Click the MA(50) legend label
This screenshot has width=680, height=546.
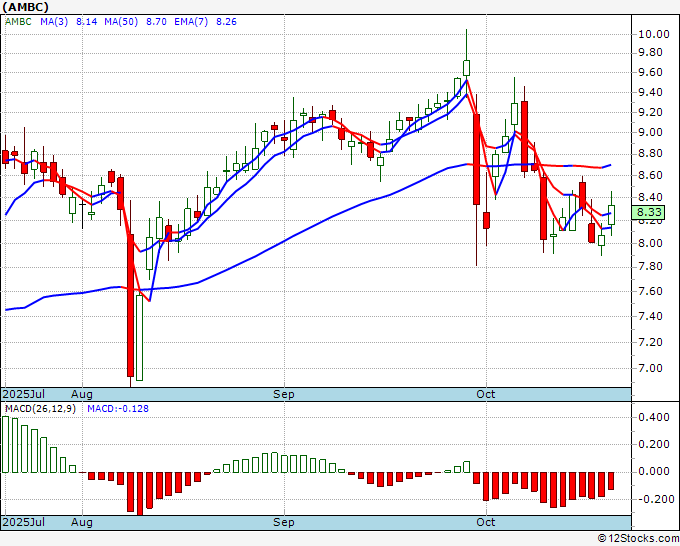coord(121,22)
